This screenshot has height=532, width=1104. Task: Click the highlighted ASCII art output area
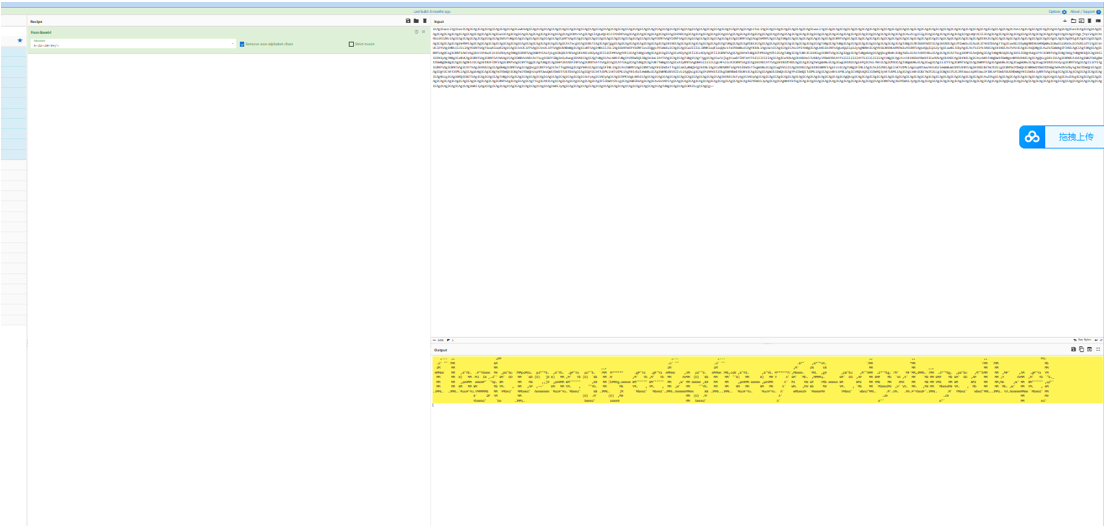click(x=767, y=380)
